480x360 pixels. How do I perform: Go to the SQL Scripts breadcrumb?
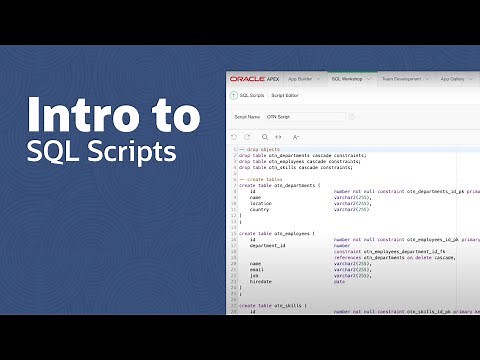coord(252,95)
